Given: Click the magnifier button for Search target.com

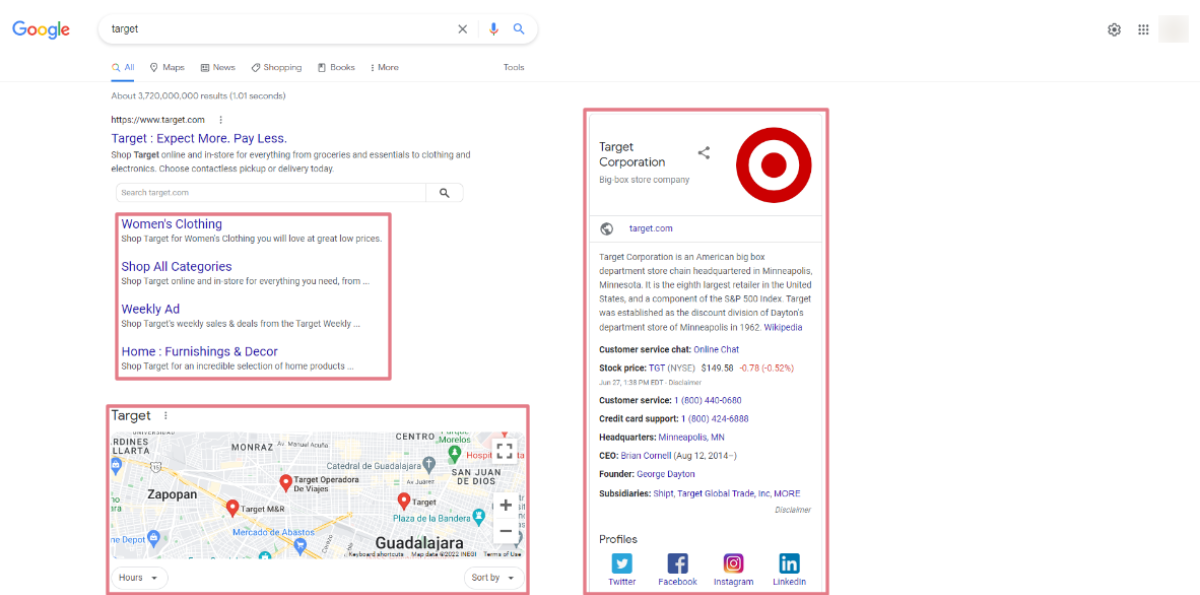Looking at the screenshot, I should pyautogui.click(x=444, y=193).
